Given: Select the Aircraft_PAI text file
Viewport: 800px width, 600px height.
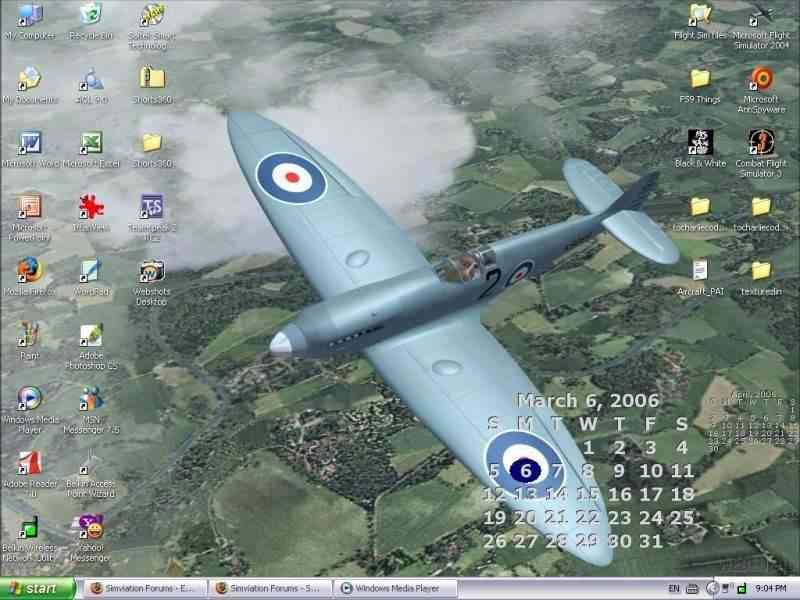Looking at the screenshot, I should 700,270.
